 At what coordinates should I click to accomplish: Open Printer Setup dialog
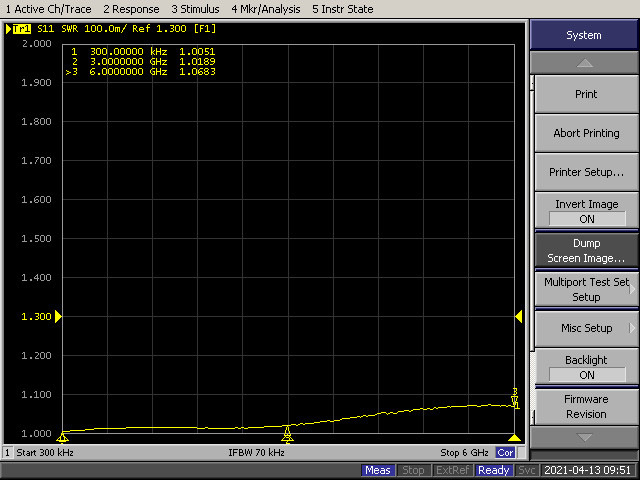click(587, 172)
